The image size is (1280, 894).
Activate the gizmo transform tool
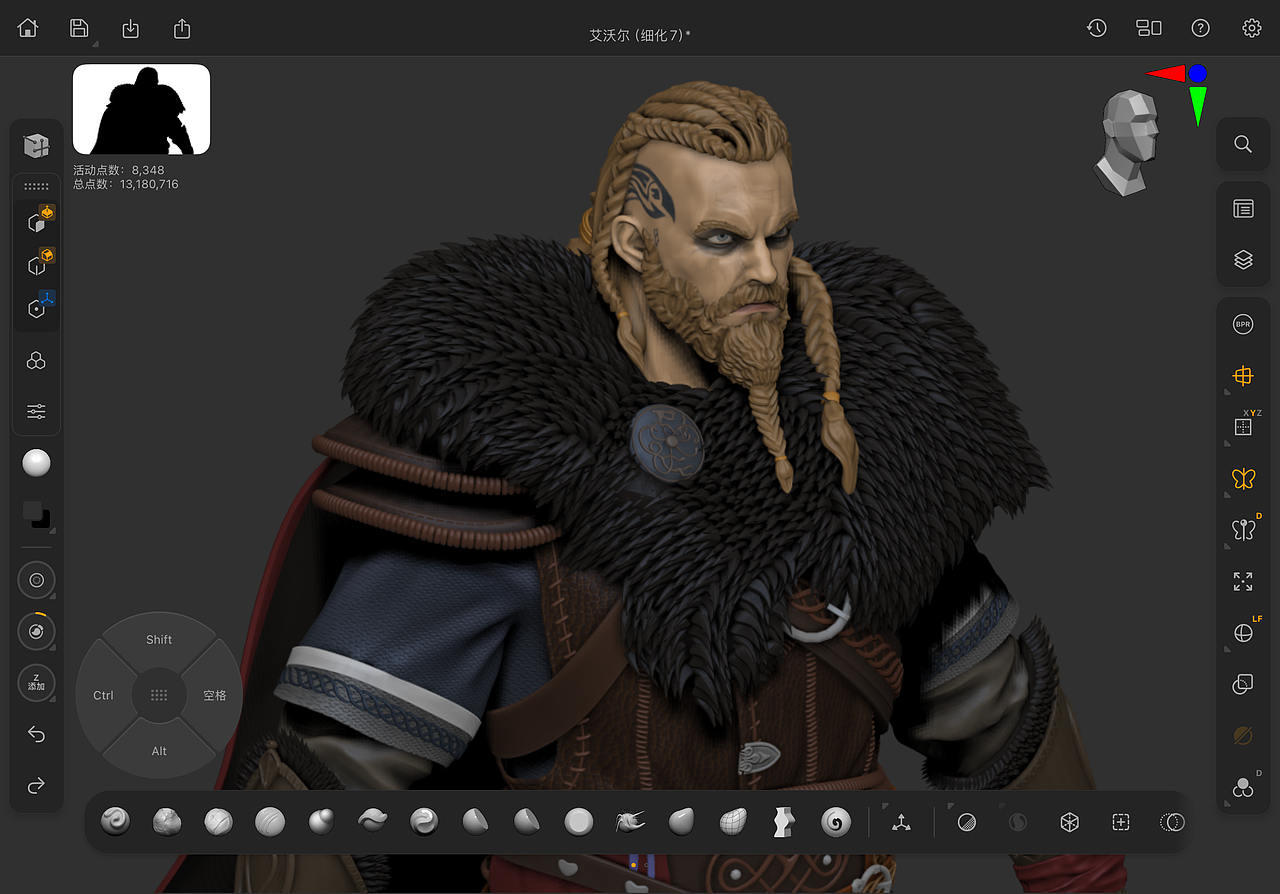[x=902, y=822]
